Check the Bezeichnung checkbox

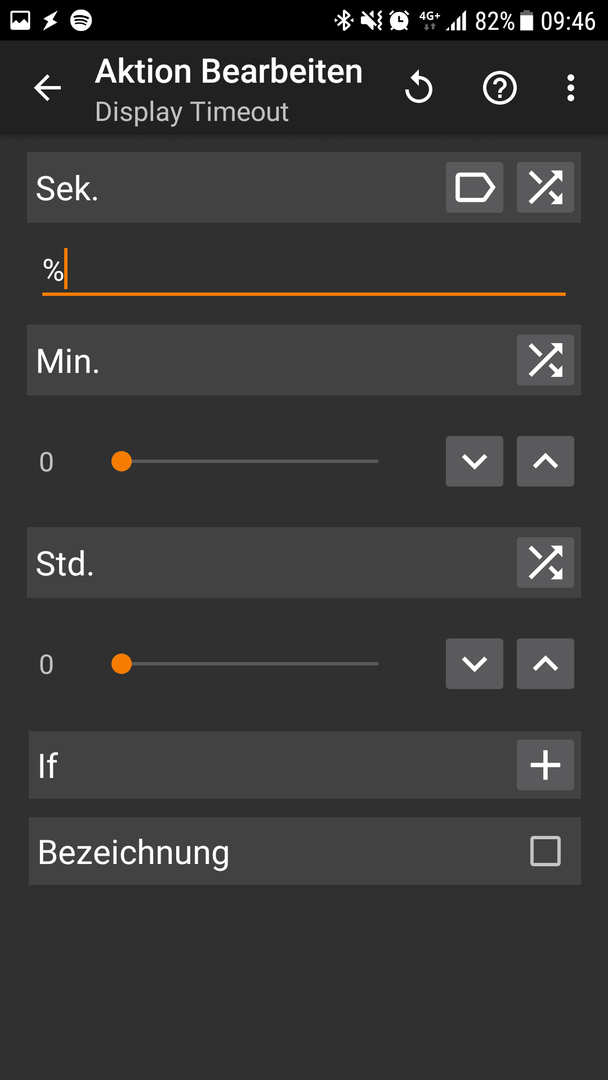(x=545, y=851)
